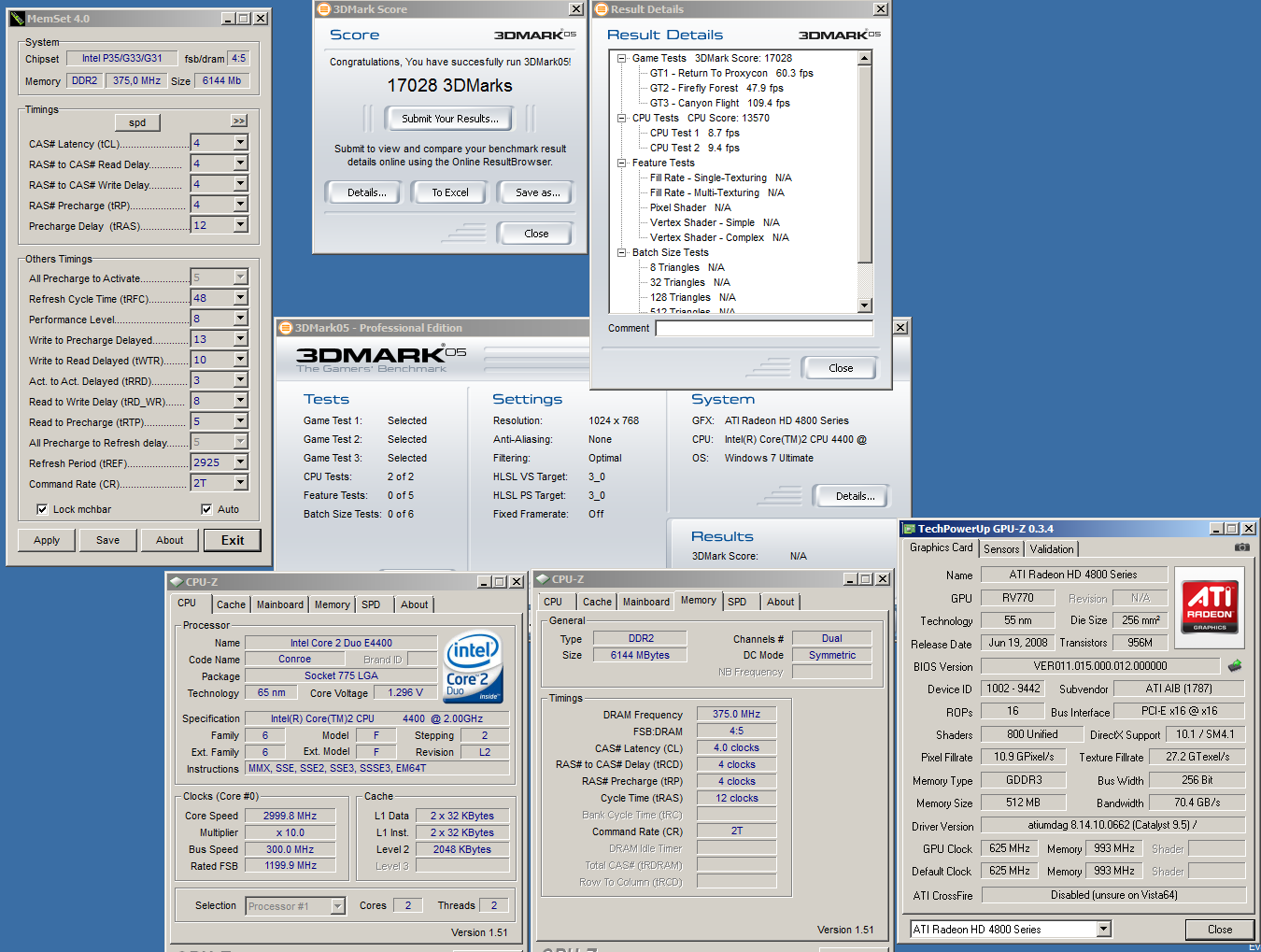The image size is (1261, 952).
Task: Click GPU-Z screenshot camera icon
Action: pyautogui.click(x=1241, y=547)
